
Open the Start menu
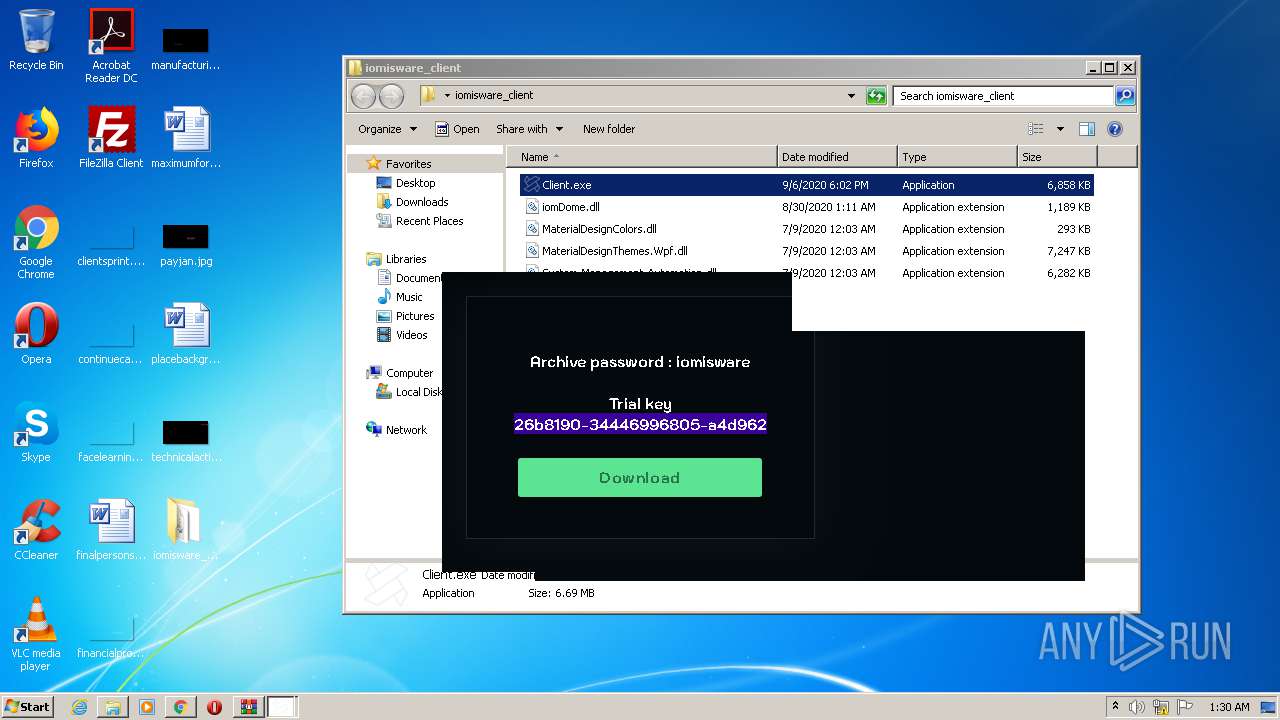coord(27,707)
